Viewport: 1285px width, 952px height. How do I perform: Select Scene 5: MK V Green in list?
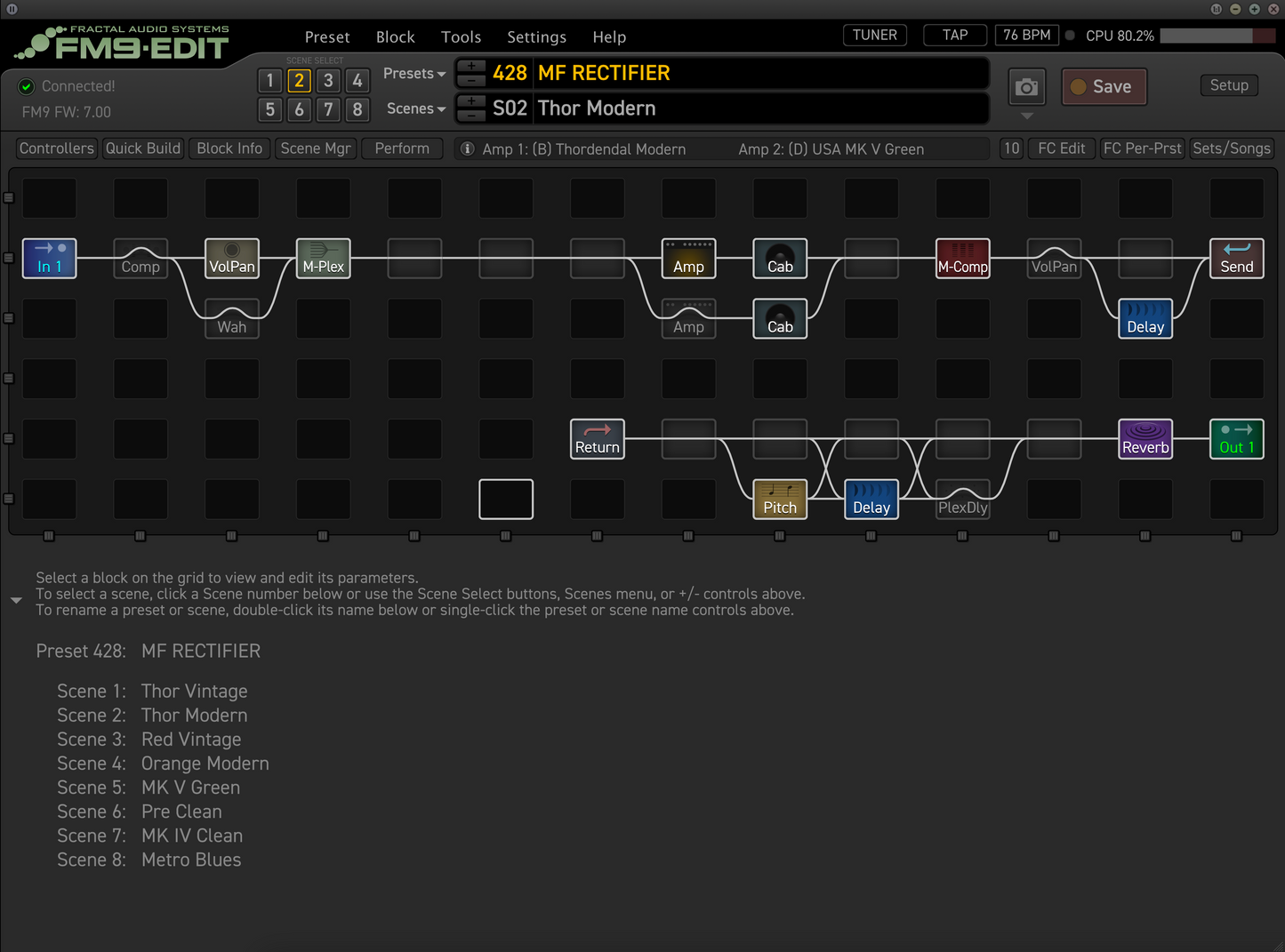pos(149,788)
